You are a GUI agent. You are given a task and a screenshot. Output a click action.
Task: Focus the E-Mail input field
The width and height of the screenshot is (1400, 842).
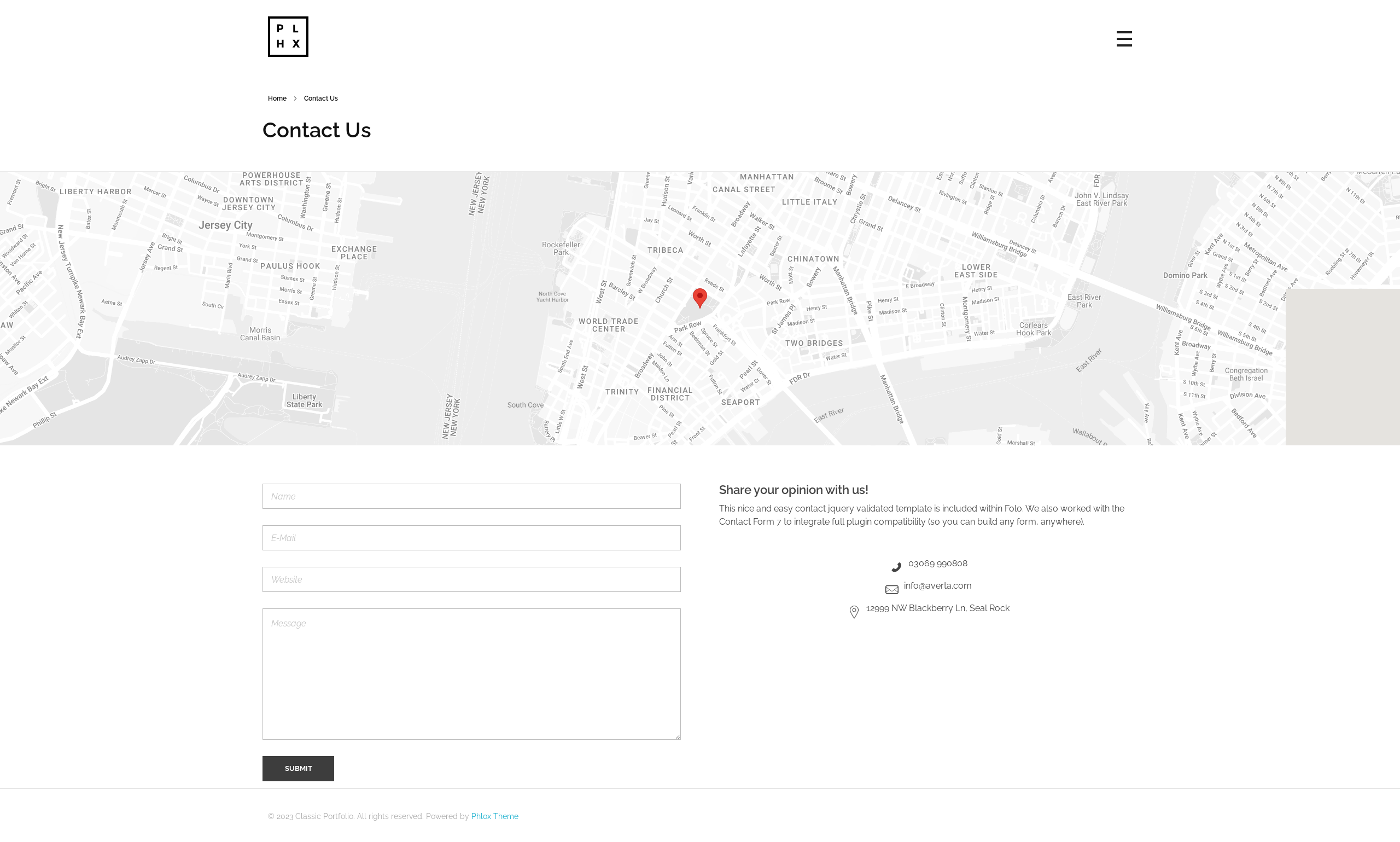(471, 538)
